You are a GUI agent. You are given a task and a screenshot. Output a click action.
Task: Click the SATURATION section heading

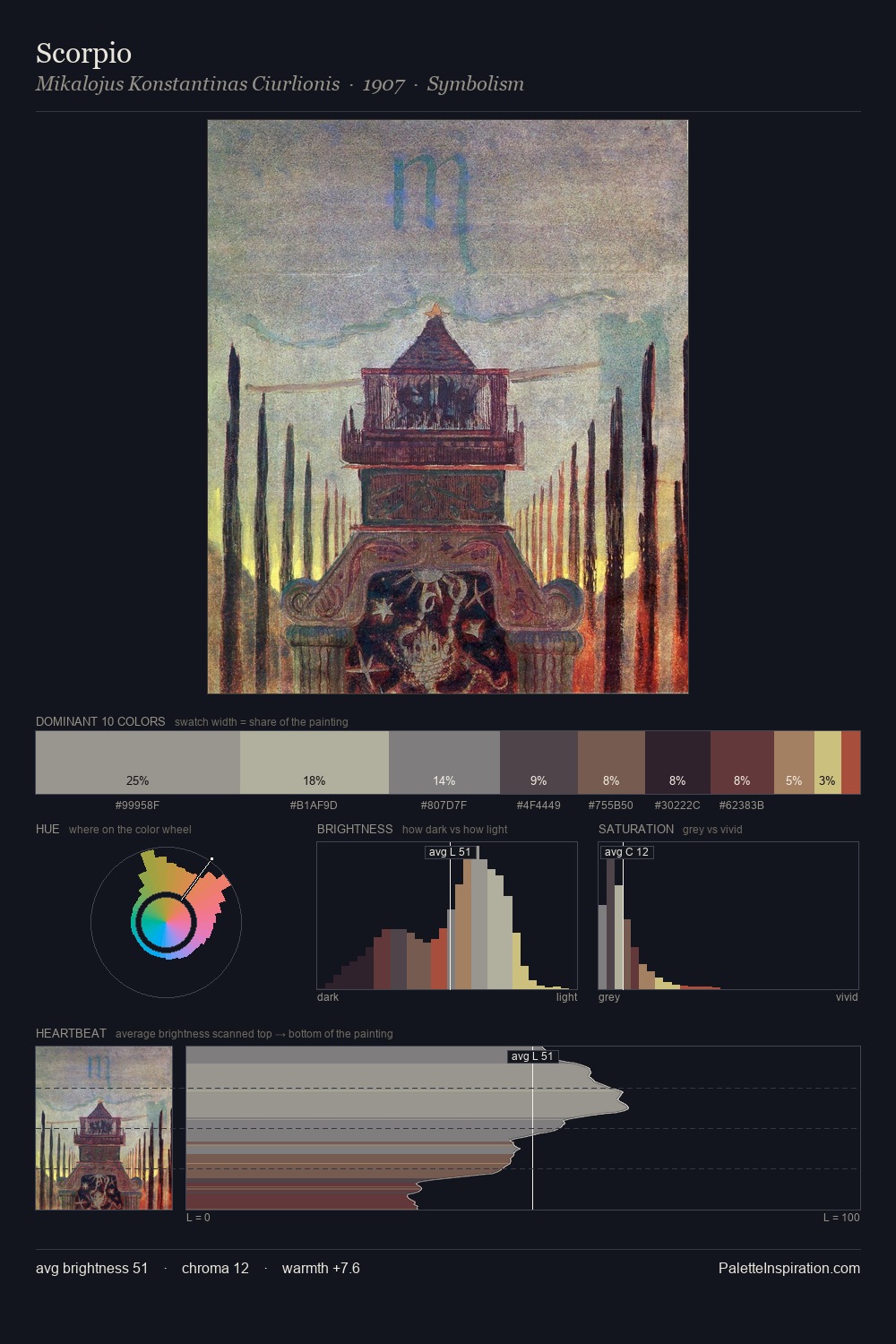[636, 829]
